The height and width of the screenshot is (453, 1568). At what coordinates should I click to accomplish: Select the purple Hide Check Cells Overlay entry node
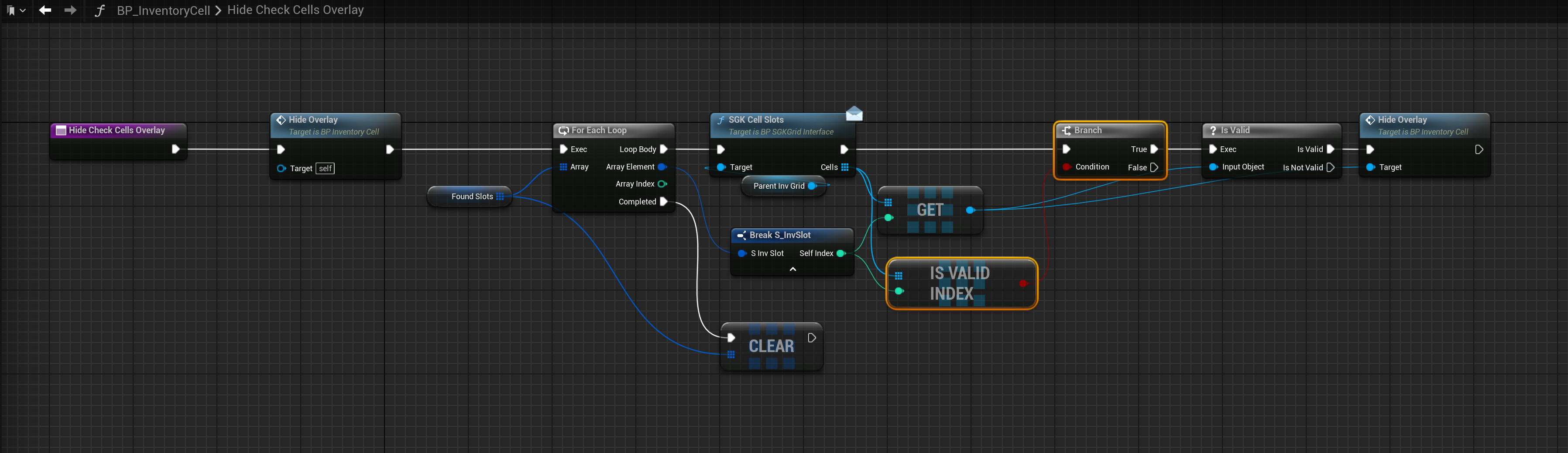pos(117,131)
